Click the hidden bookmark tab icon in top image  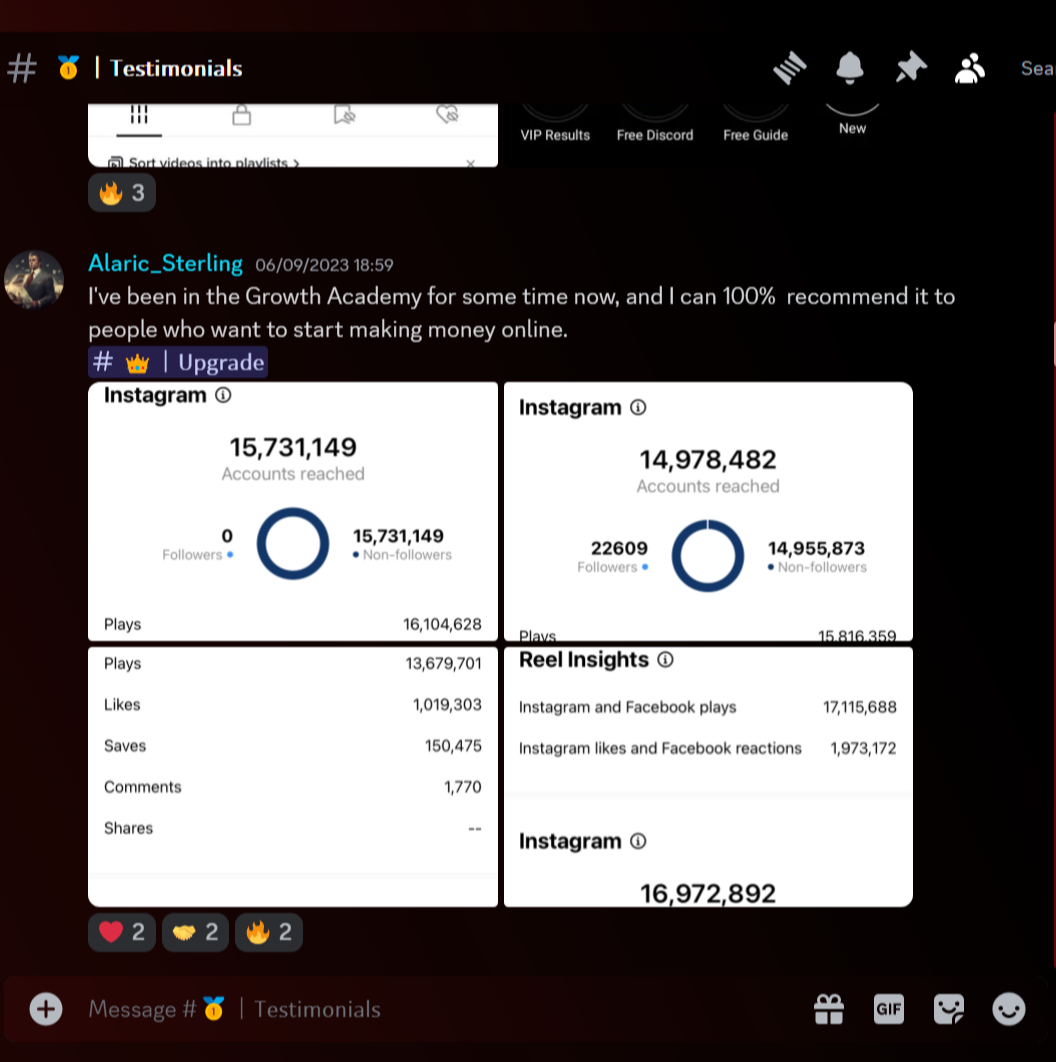(x=344, y=115)
